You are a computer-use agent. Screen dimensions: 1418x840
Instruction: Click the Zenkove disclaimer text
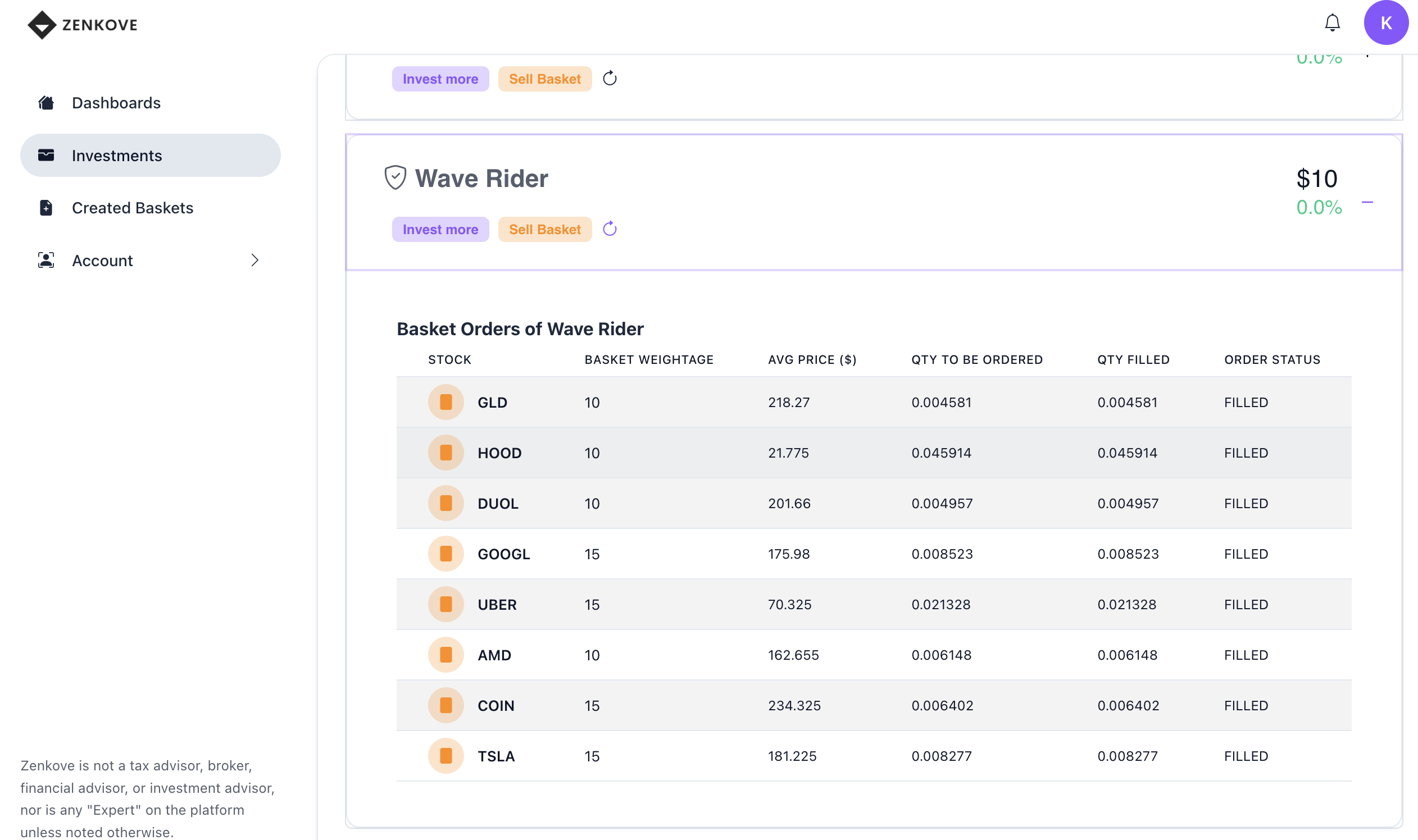(148, 798)
